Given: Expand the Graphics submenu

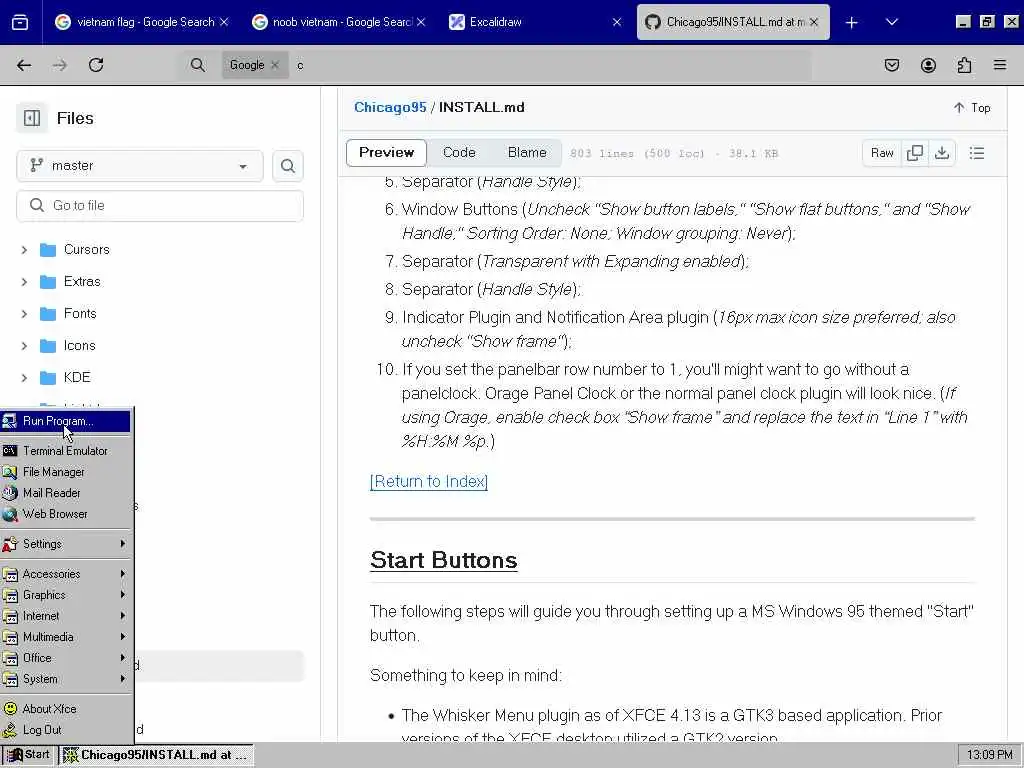Looking at the screenshot, I should click(x=66, y=595).
